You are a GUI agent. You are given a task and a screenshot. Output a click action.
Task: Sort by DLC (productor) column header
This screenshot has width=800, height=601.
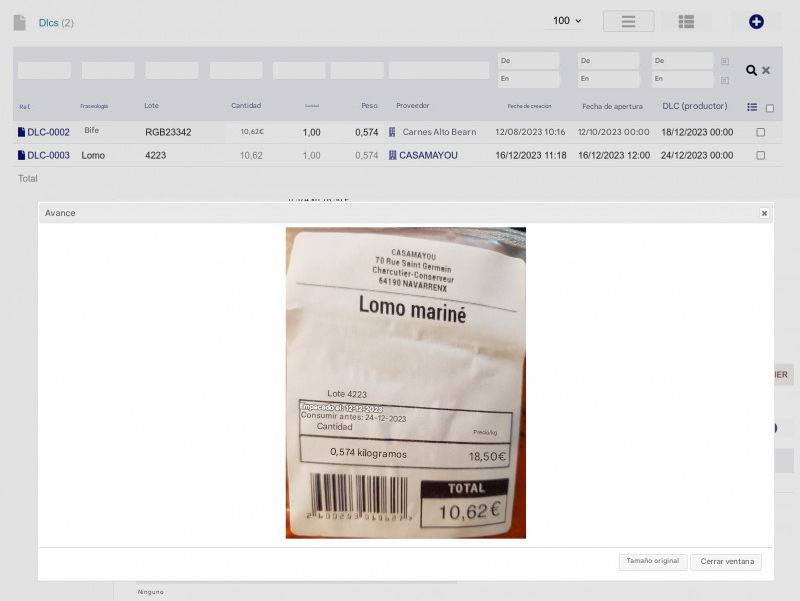[695, 106]
